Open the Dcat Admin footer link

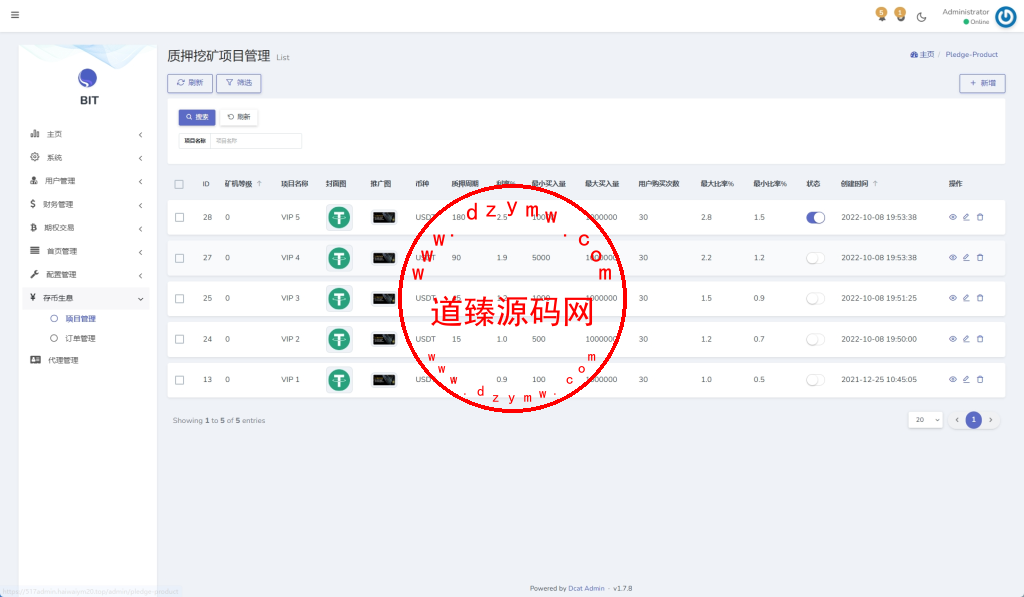pos(586,589)
